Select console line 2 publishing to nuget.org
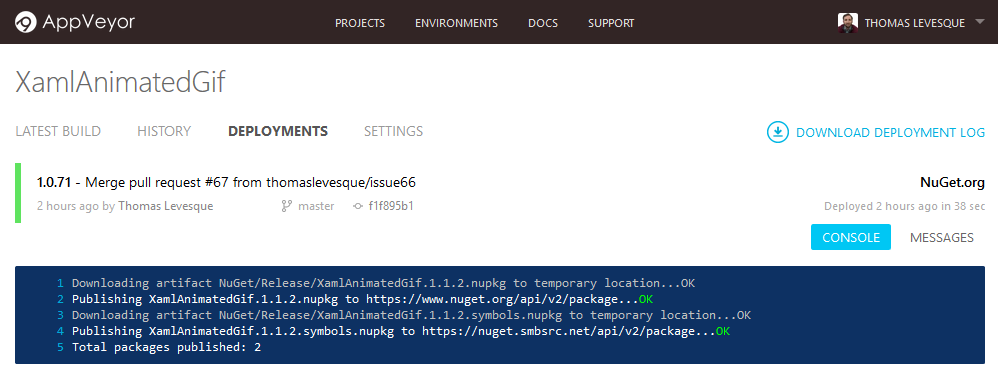The image size is (998, 379). (363, 299)
